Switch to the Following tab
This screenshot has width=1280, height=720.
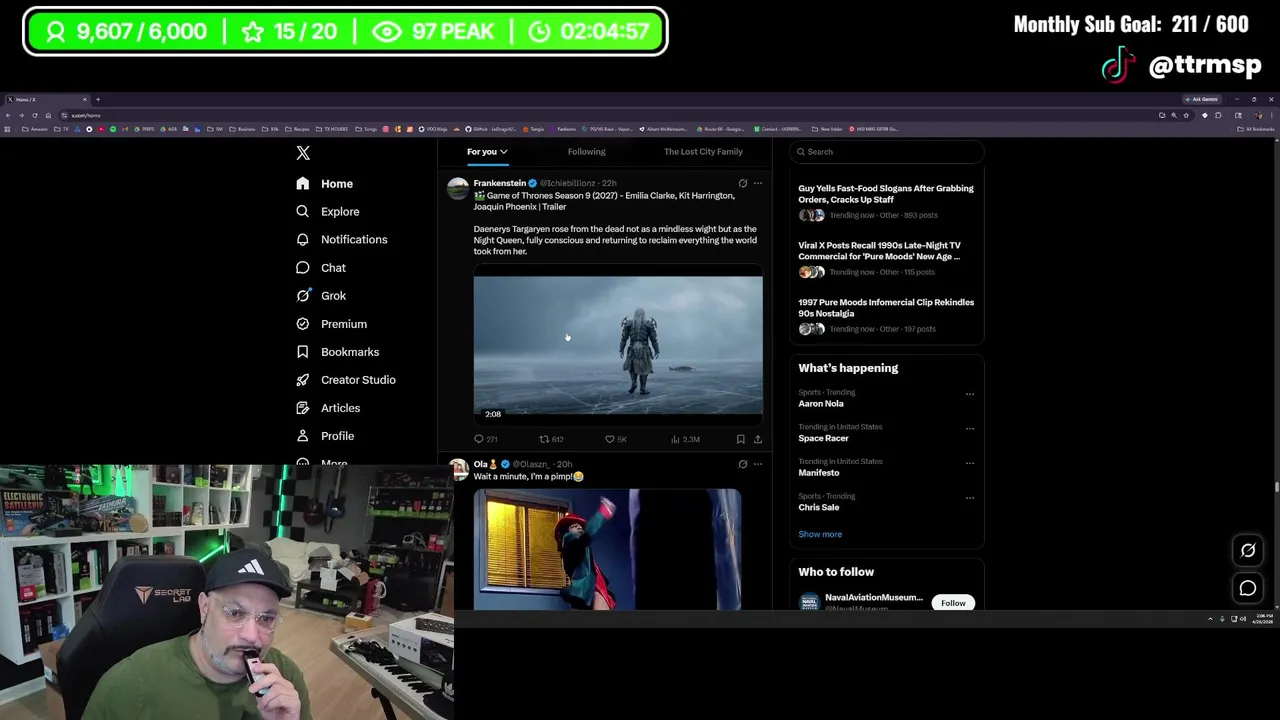pos(587,152)
